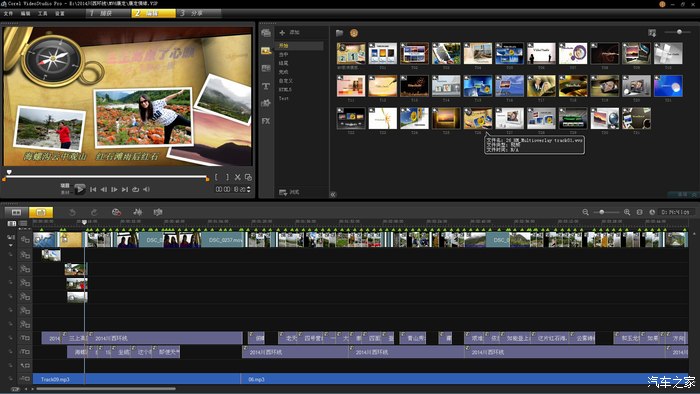The image size is (700, 394).
Task: Open the 文件 menu
Action: [x=8, y=13]
